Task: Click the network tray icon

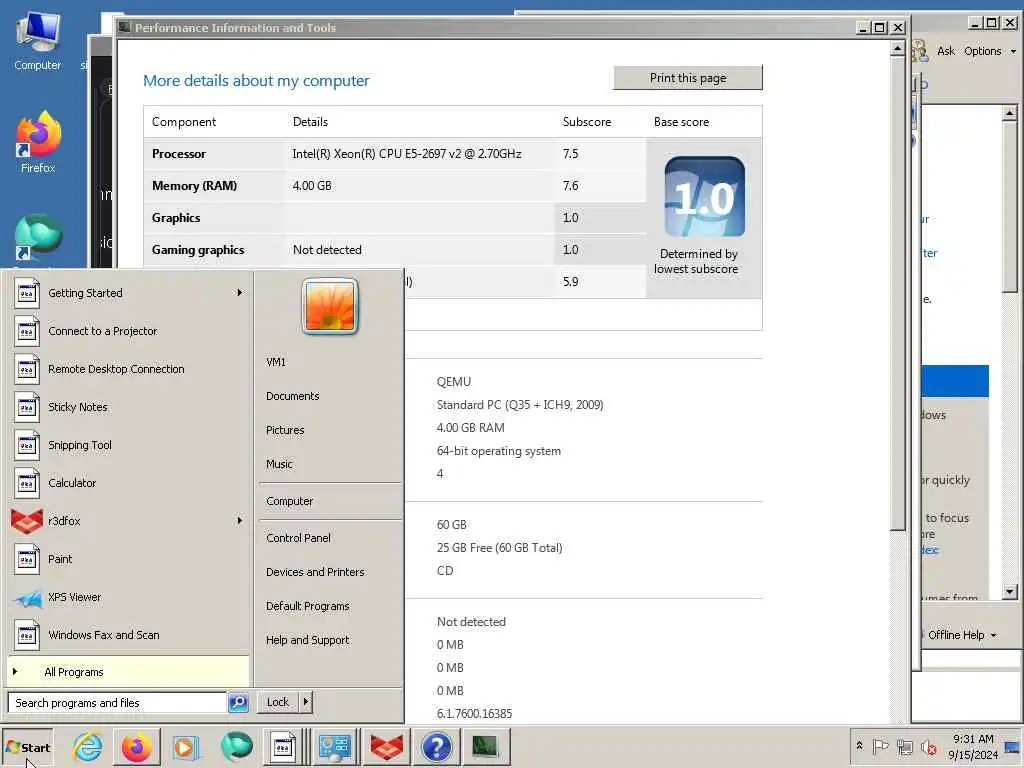Action: tap(904, 746)
